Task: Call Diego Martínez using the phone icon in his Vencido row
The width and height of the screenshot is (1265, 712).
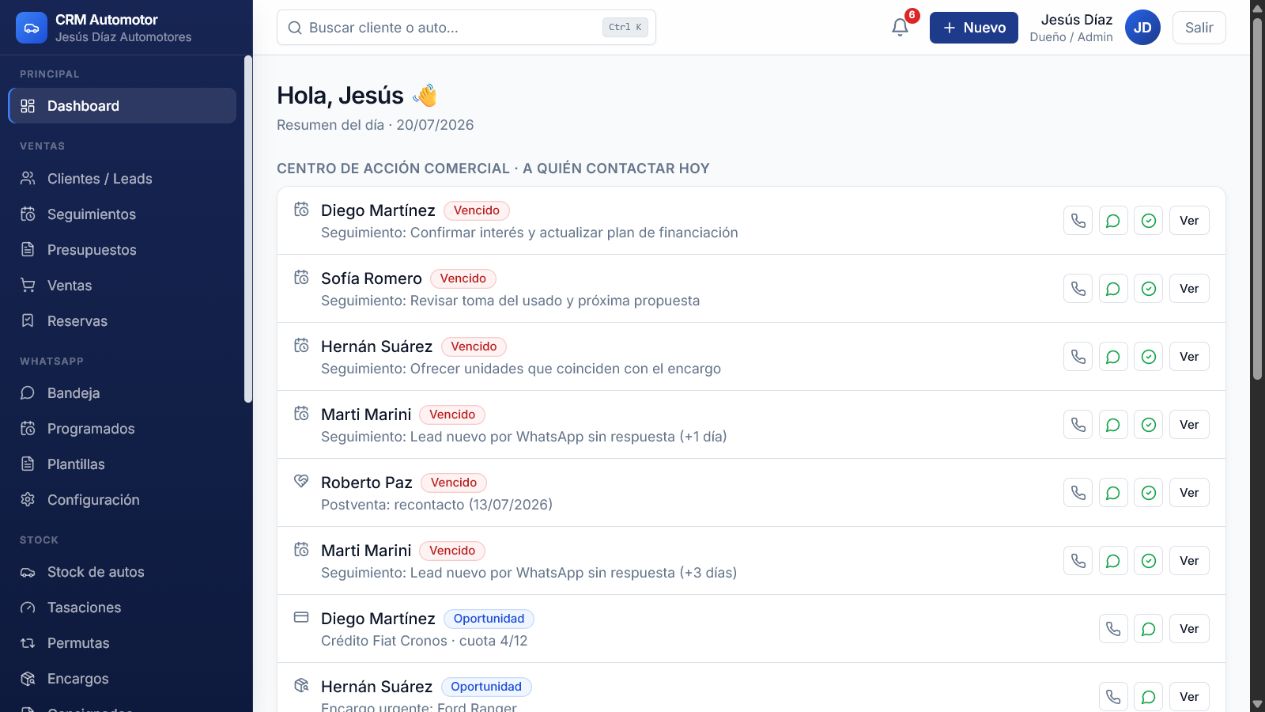Action: point(1078,221)
